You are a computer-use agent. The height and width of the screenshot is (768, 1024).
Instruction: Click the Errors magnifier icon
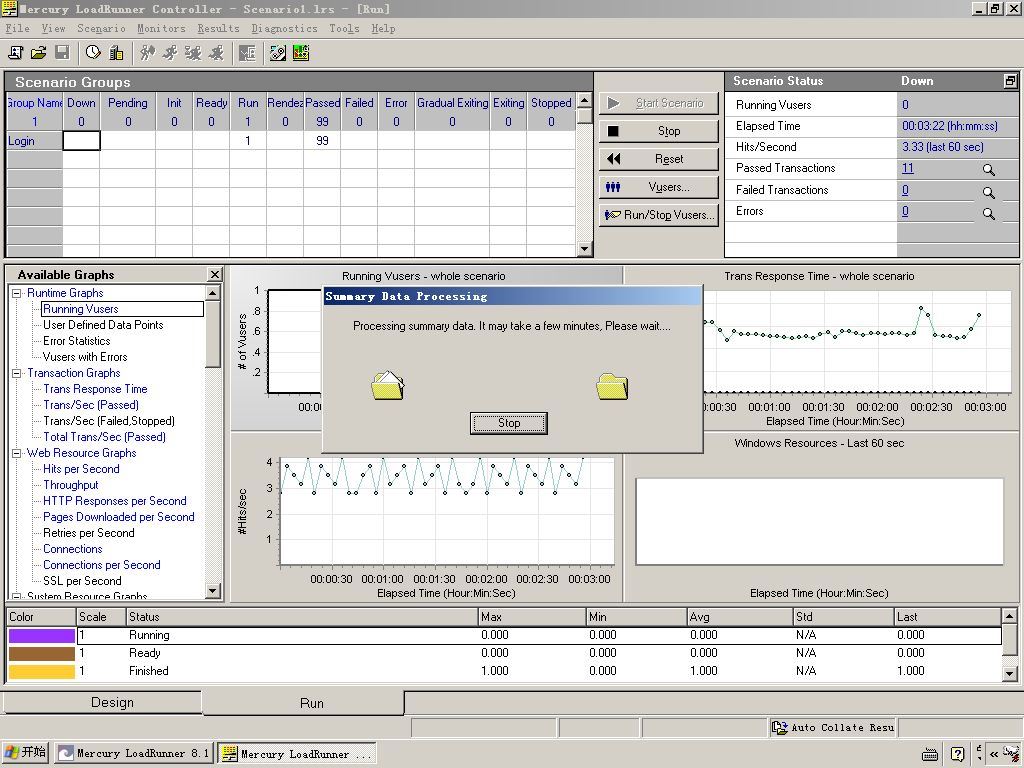pos(989,214)
